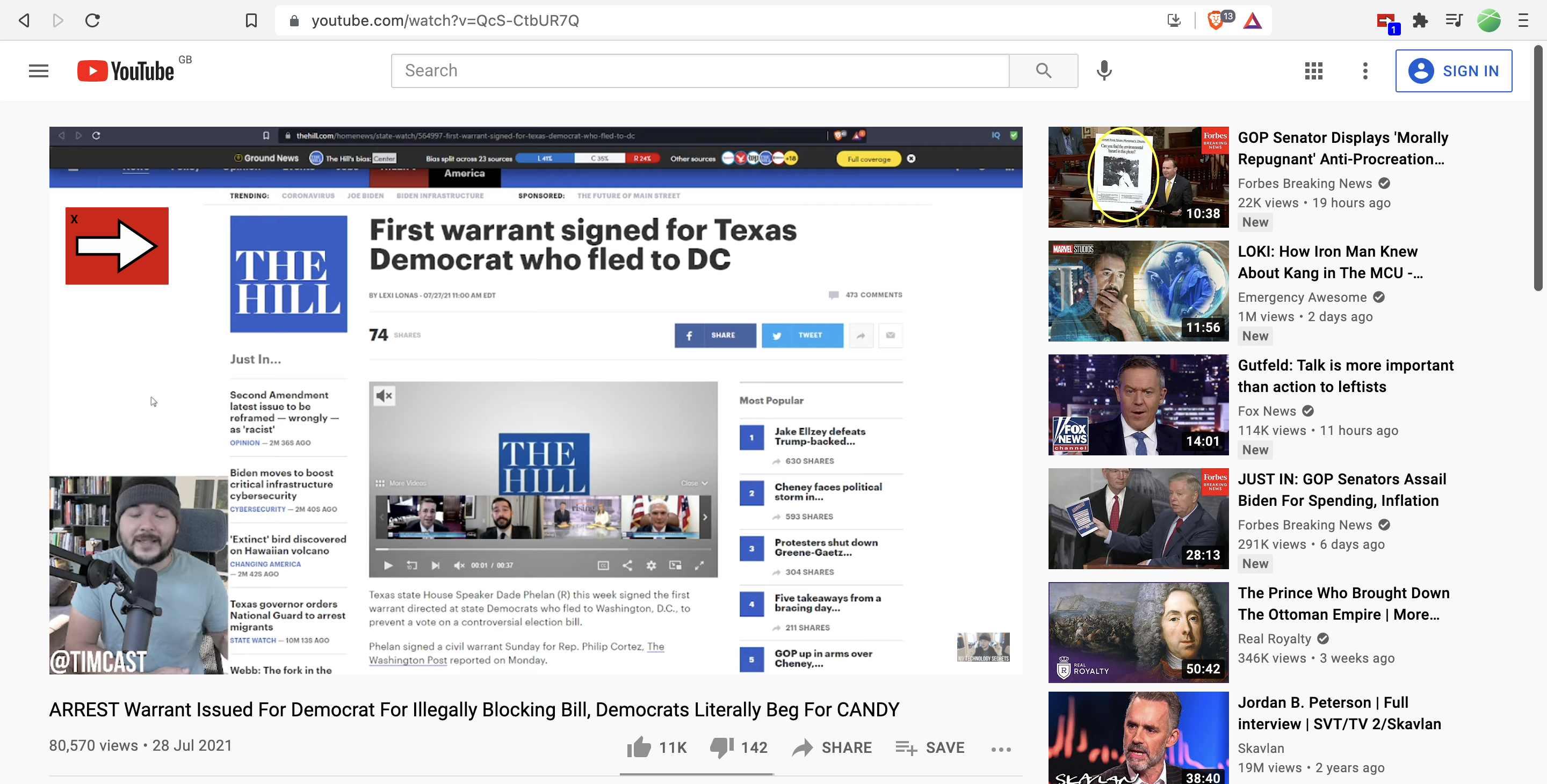Image resolution: width=1547 pixels, height=784 pixels.
Task: Save video to a playlist
Action: tap(930, 747)
